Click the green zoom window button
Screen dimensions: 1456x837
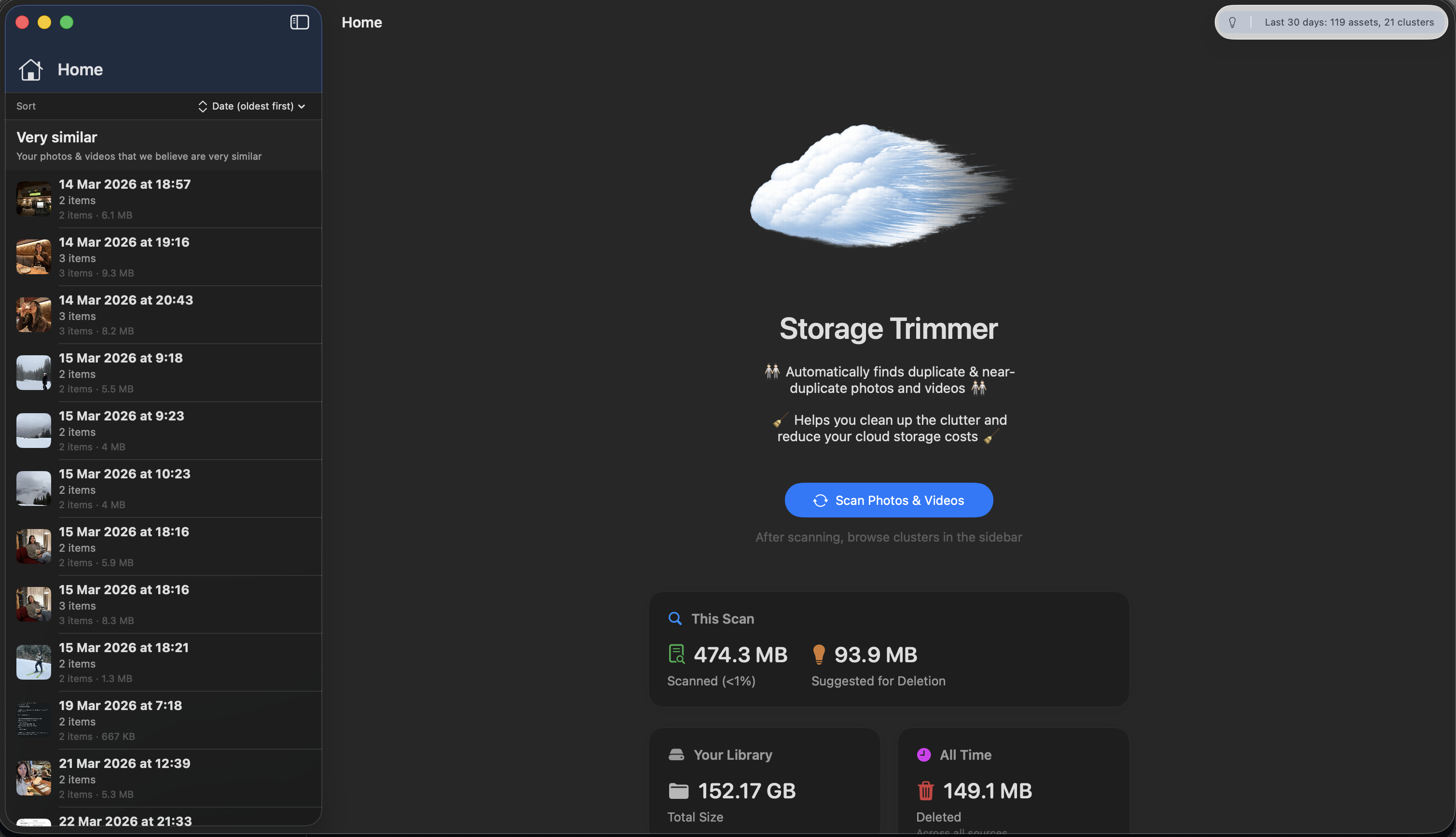tap(67, 22)
